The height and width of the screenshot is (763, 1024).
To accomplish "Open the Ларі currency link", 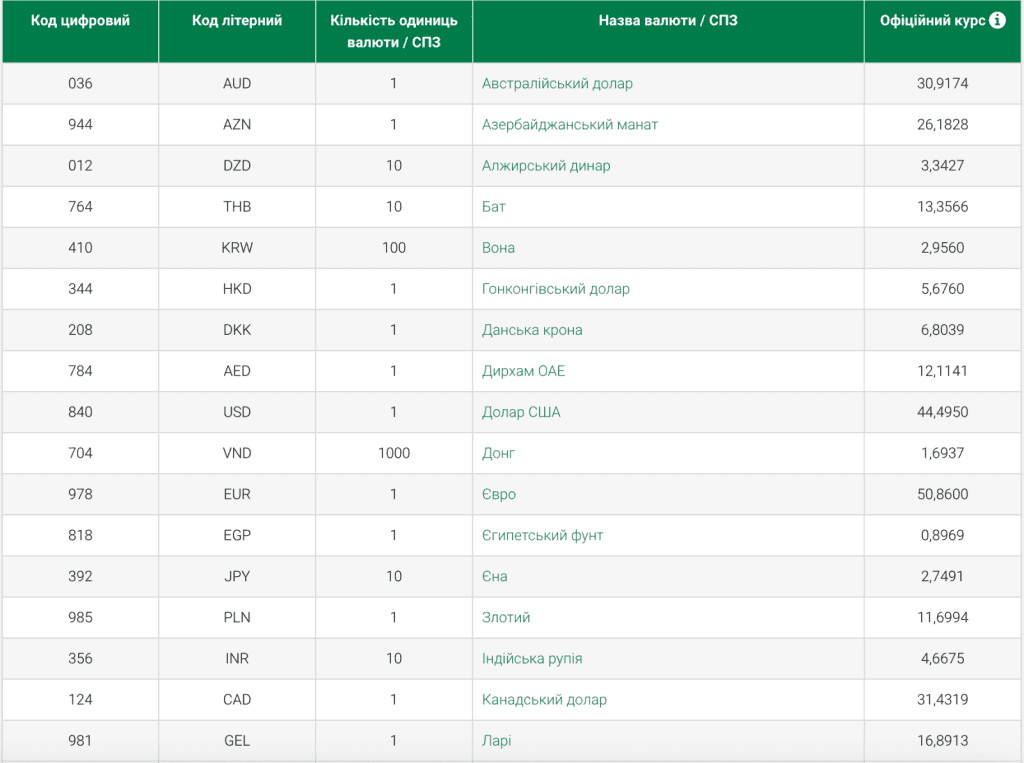I will 496,741.
